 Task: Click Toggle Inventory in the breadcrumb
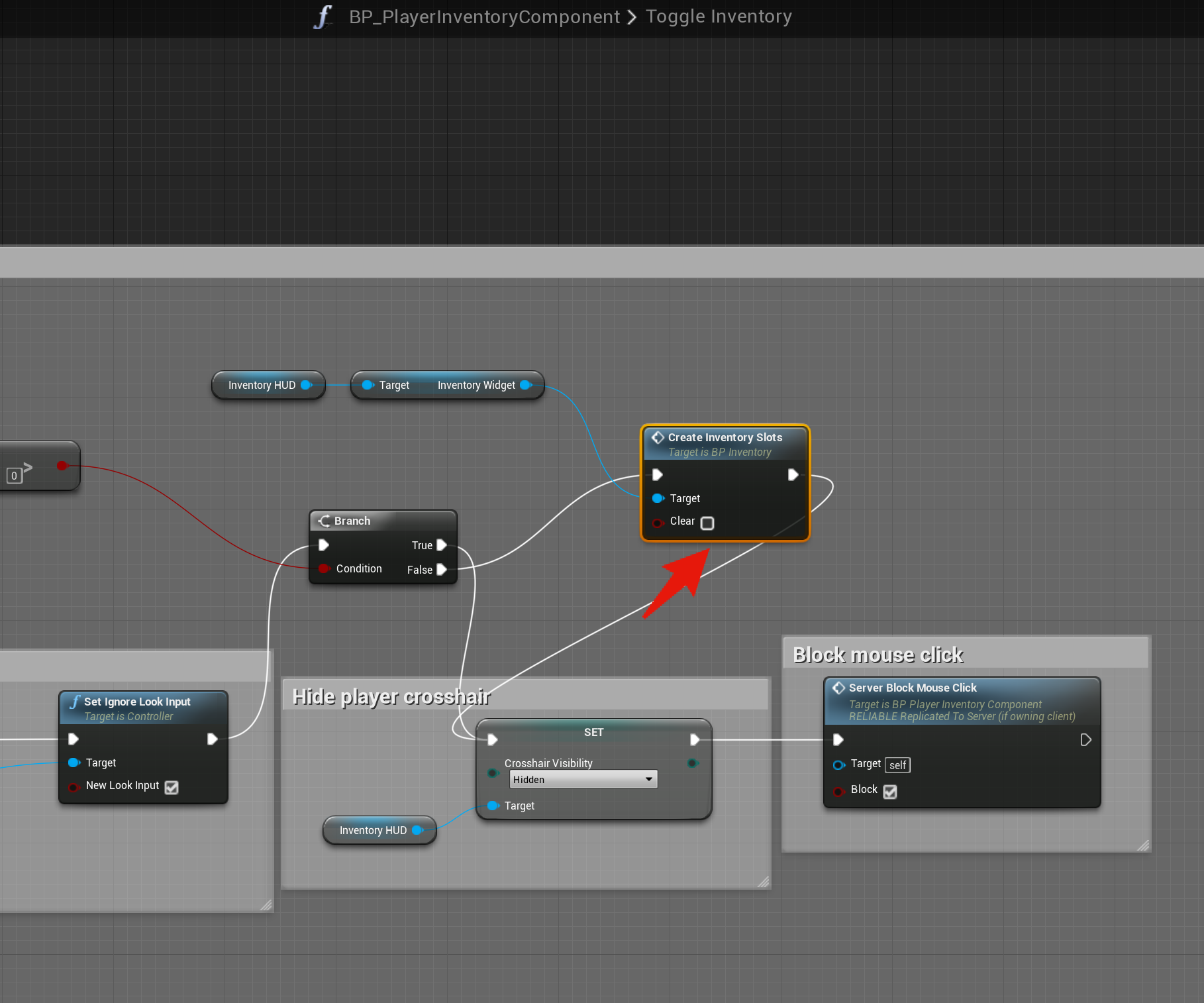(719, 17)
